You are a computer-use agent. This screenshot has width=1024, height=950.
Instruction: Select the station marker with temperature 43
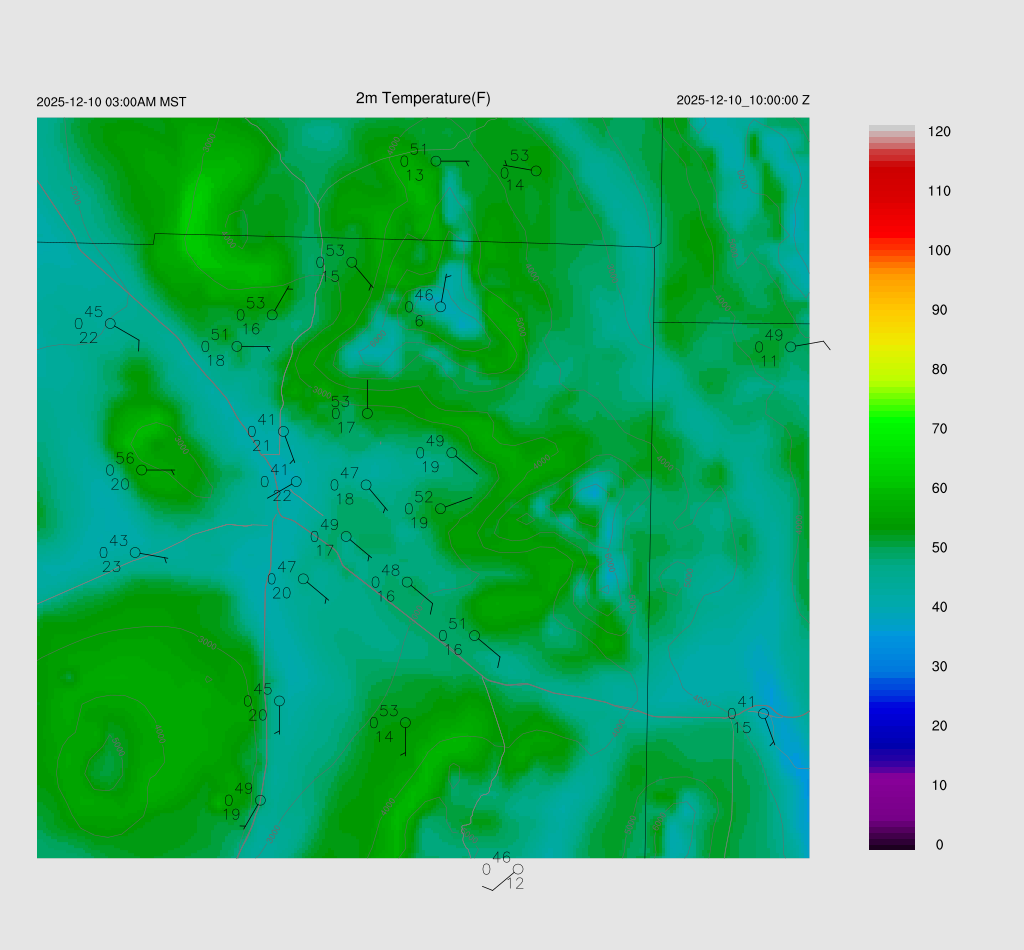pyautogui.click(x=135, y=552)
